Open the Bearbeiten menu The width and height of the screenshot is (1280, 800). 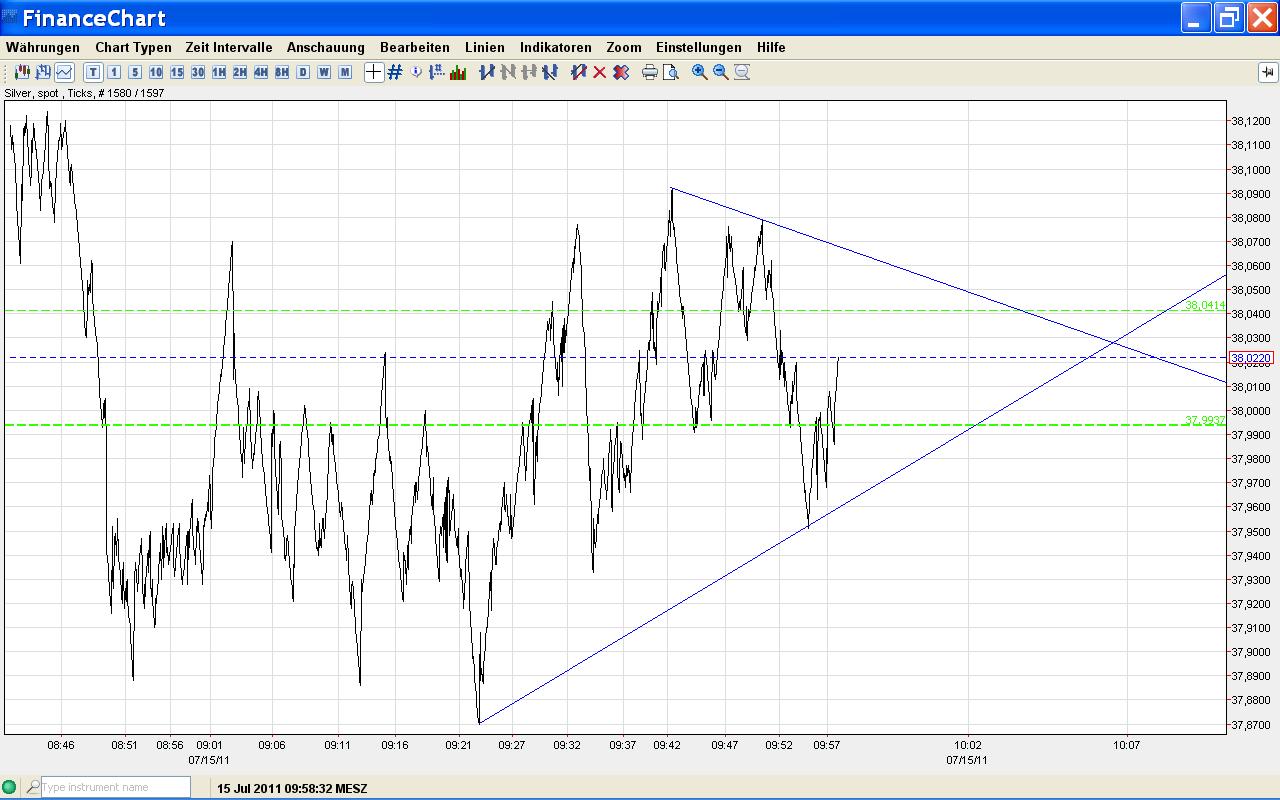click(415, 47)
